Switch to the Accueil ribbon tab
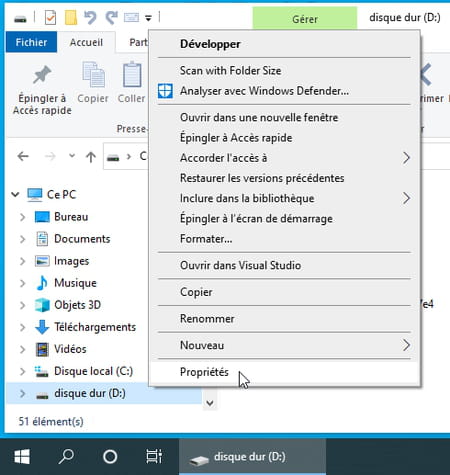The width and height of the screenshot is (450, 475). tap(86, 42)
